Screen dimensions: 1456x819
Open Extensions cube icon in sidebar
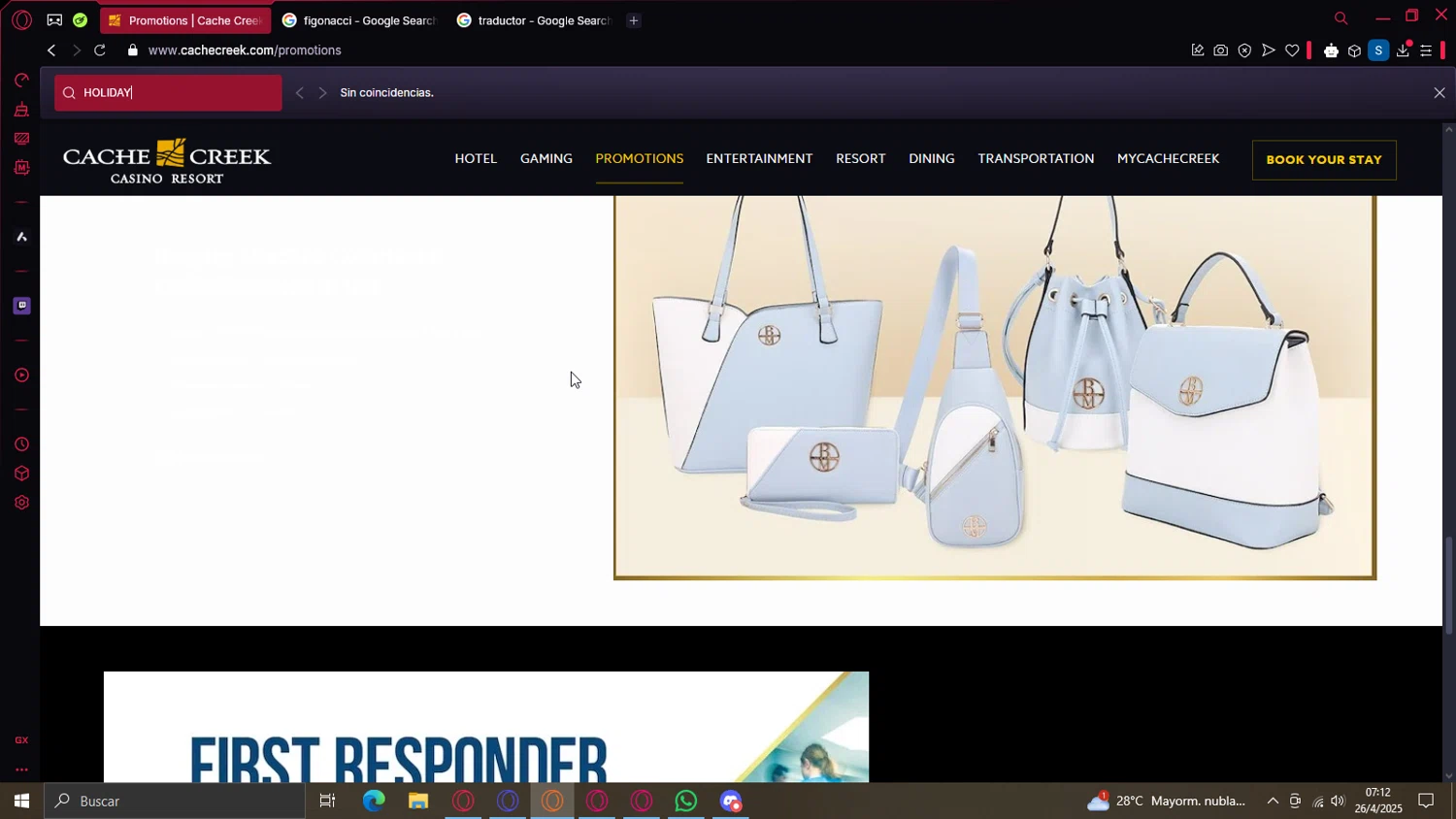(21, 474)
